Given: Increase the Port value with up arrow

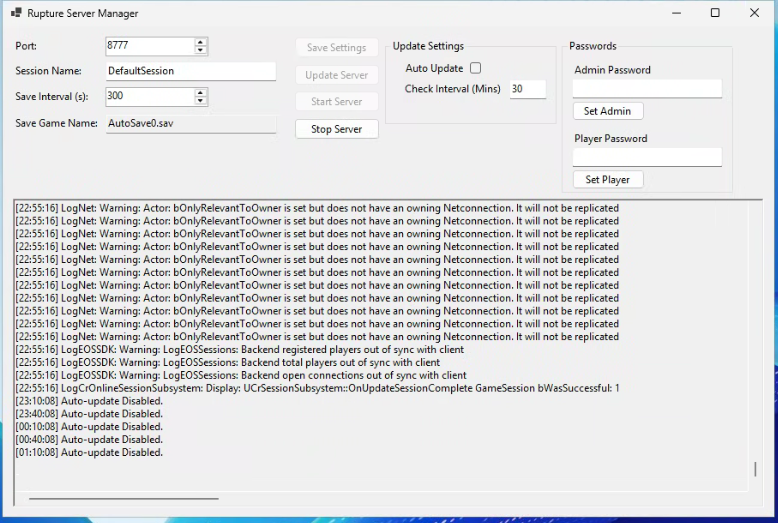Looking at the screenshot, I should (x=201, y=42).
